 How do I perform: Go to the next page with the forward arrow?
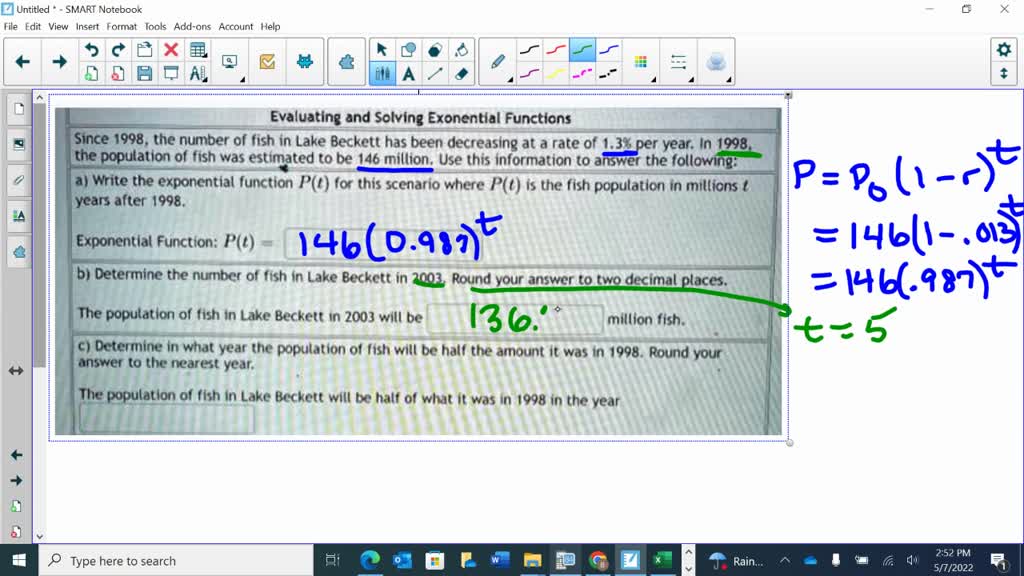tap(59, 60)
